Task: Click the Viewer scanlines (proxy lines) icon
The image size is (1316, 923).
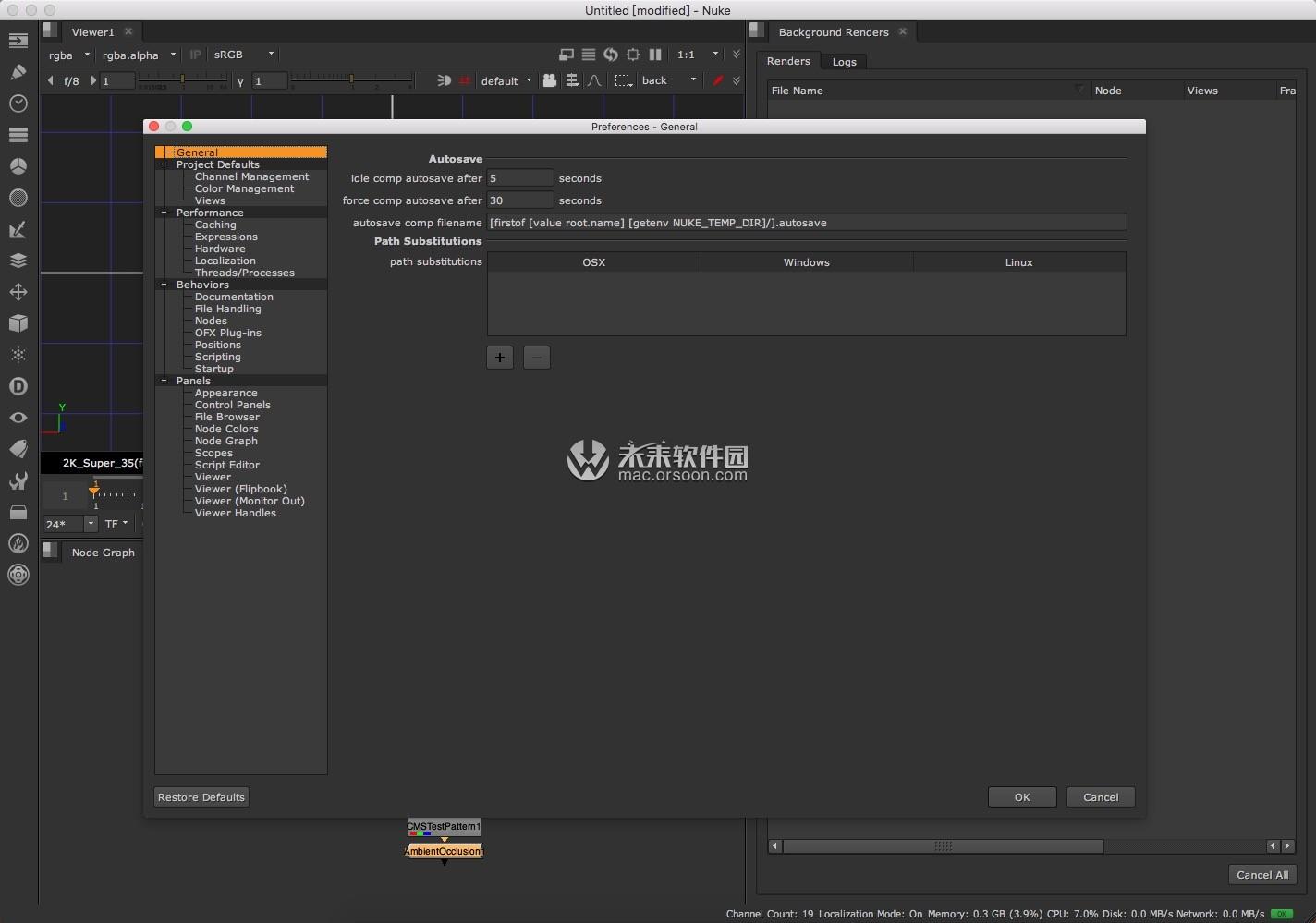Action: click(589, 55)
